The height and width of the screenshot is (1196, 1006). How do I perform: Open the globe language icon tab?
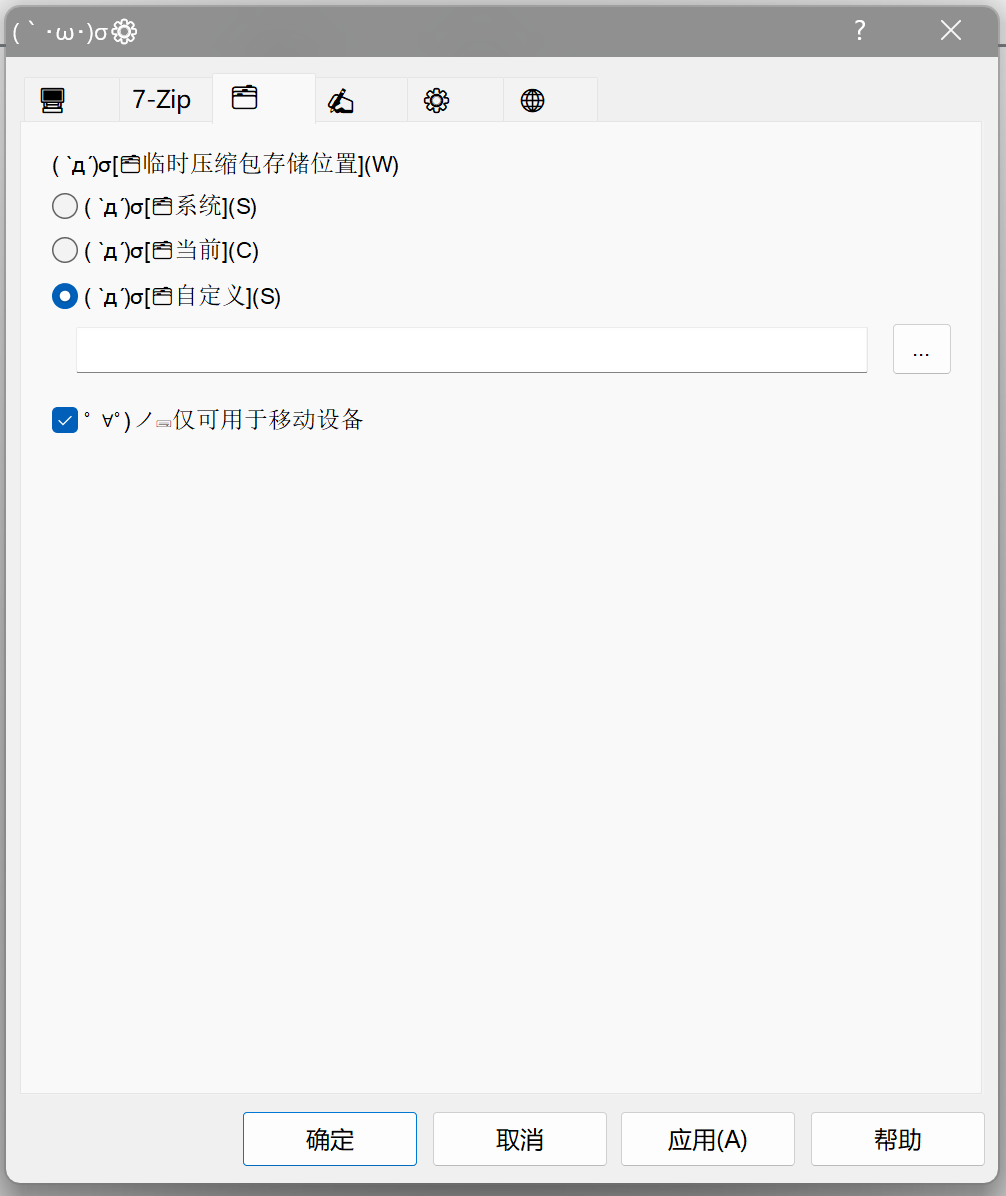pyautogui.click(x=551, y=100)
